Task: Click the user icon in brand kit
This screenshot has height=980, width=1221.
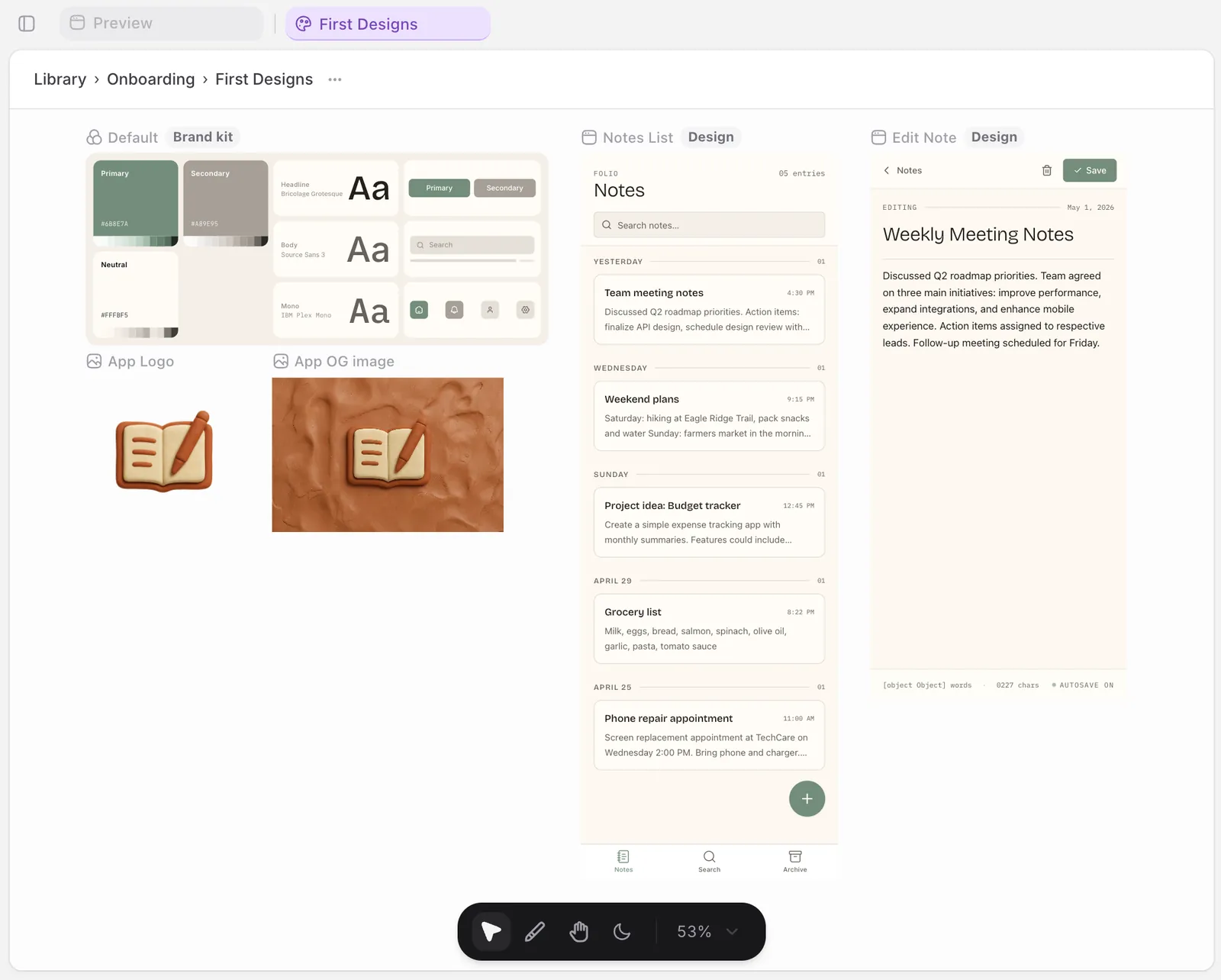Action: 490,310
